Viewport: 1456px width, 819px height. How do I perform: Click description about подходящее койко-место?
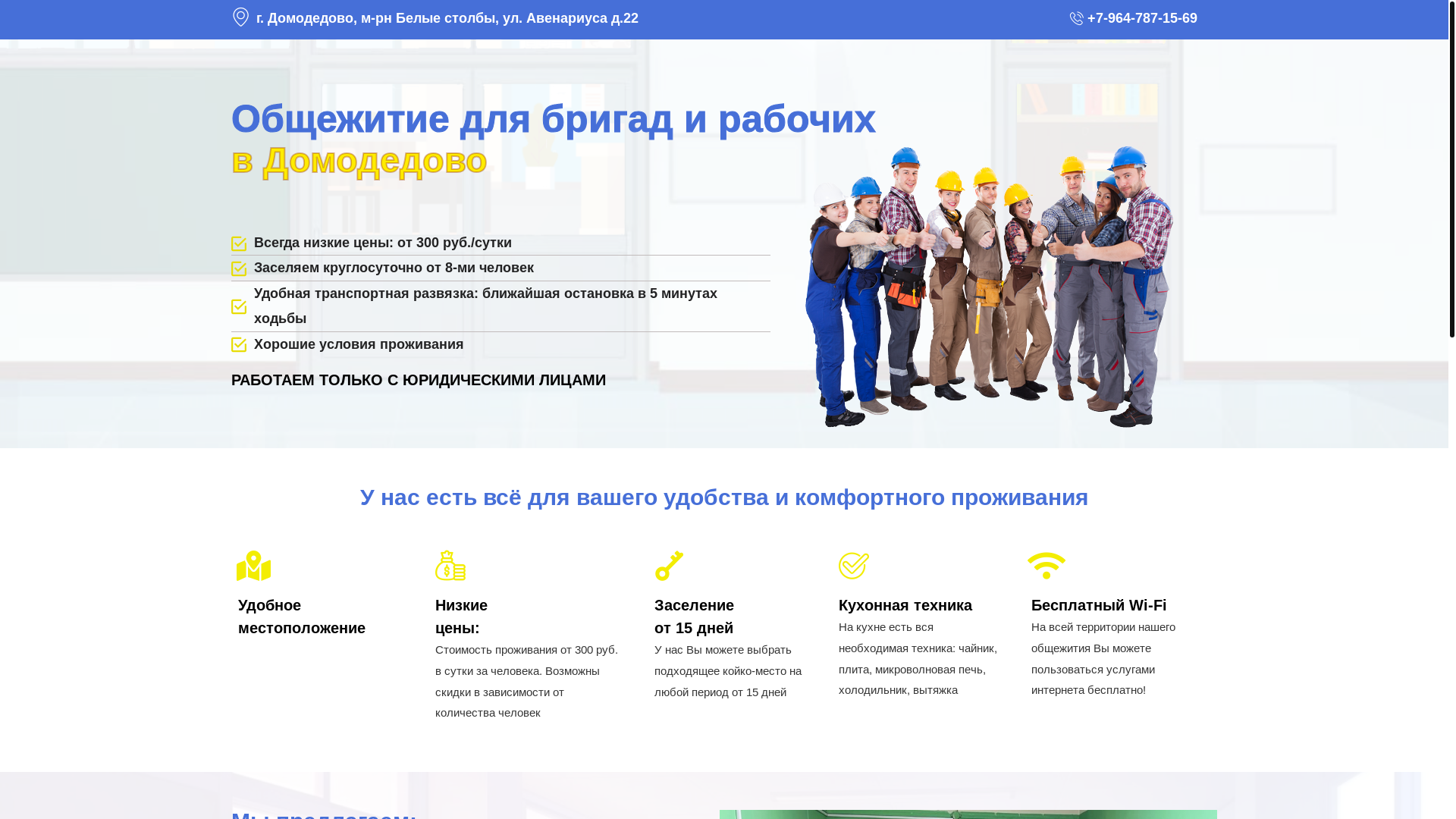click(728, 671)
